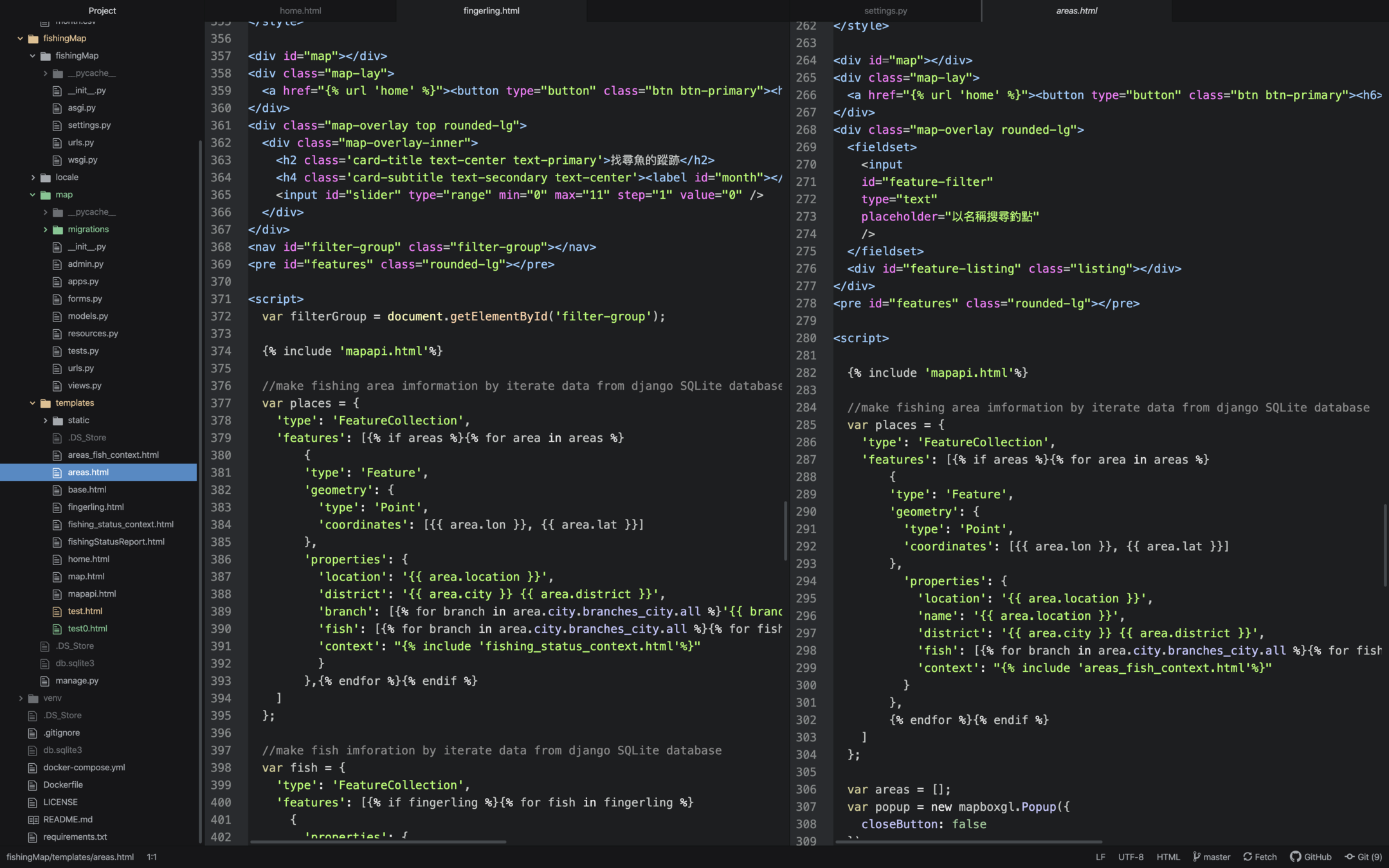
Task: Click the db.sqlite3 file icon in templates parent
Action: click(x=45, y=663)
